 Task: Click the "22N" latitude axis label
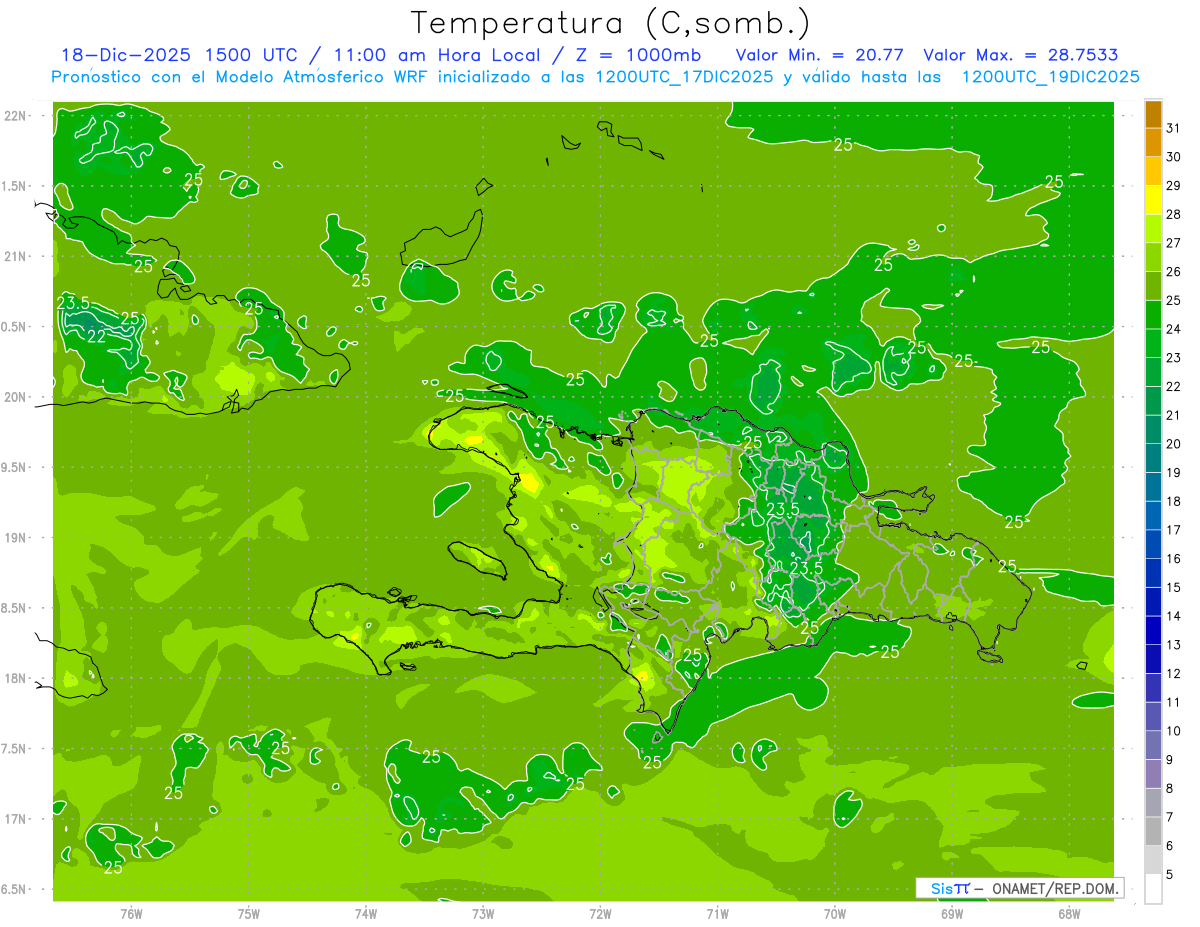pyautogui.click(x=14, y=116)
